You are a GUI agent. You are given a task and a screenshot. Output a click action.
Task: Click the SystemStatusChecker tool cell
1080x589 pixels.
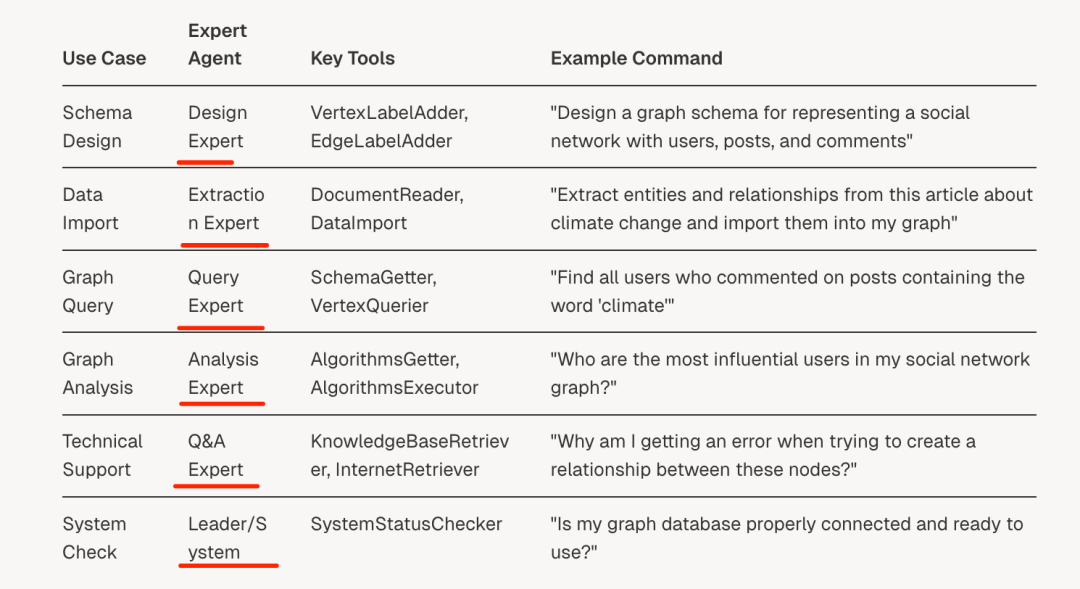coord(406,524)
